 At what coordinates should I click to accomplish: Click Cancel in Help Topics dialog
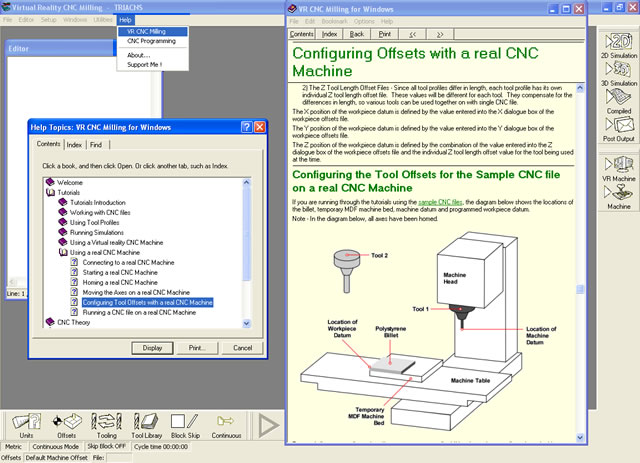242,348
